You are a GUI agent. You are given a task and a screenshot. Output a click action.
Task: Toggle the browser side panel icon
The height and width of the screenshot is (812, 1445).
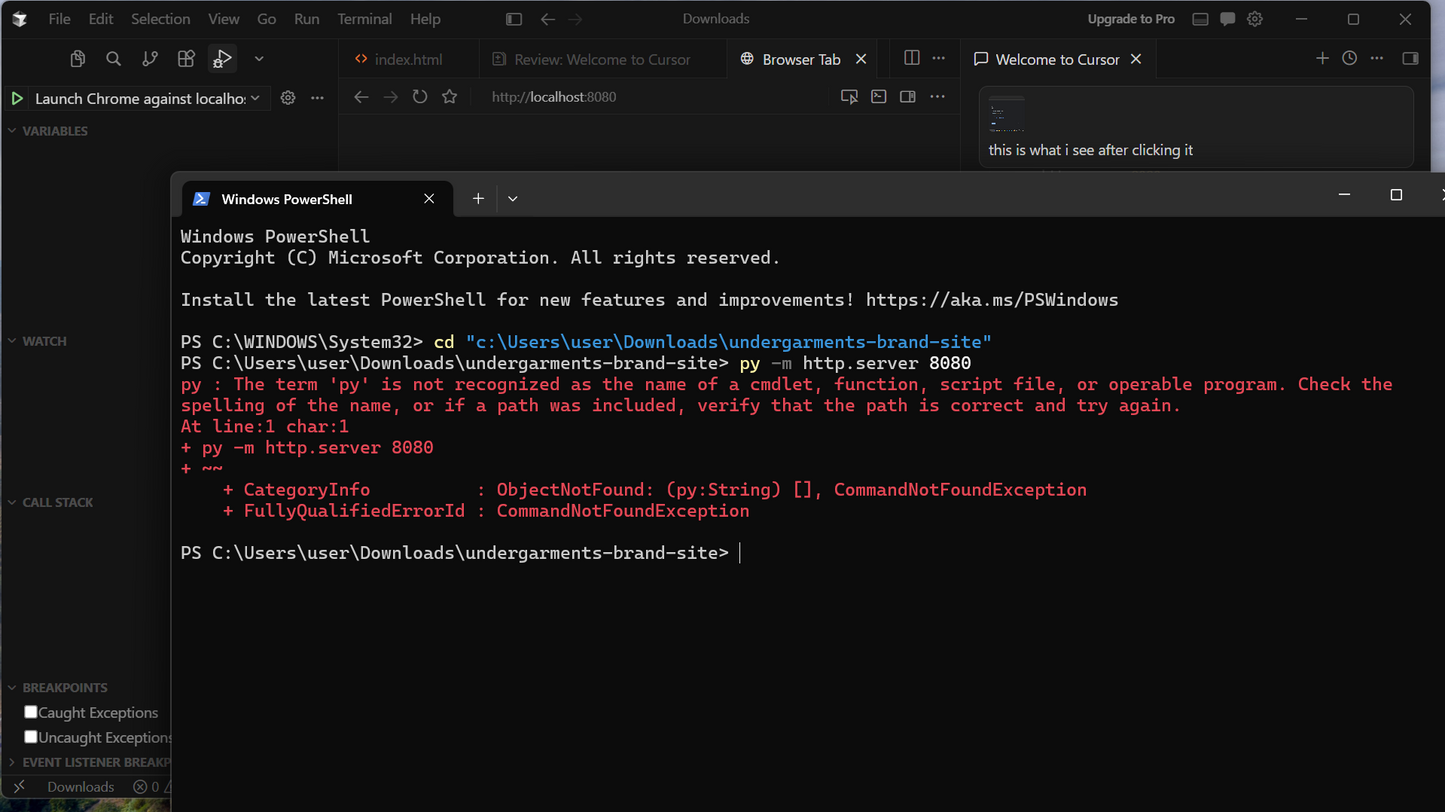tap(908, 97)
